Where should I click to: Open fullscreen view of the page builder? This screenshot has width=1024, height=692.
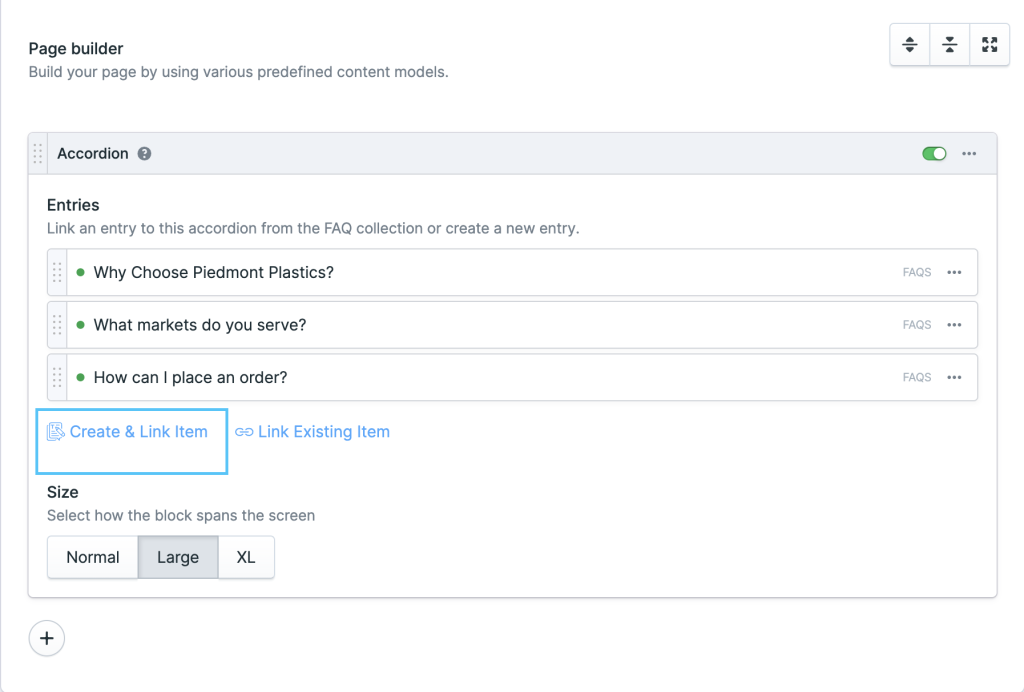[989, 44]
